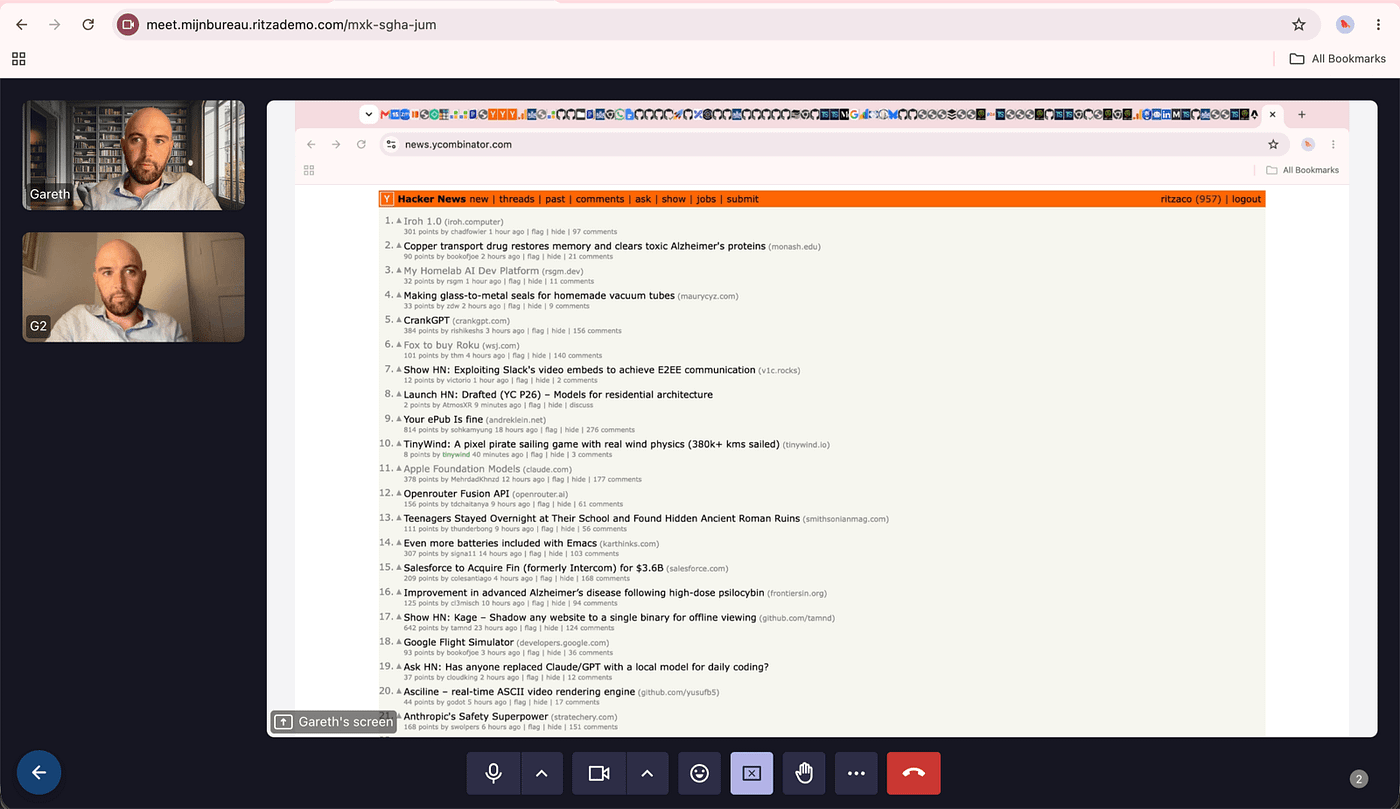Open 'Asciline – real-time ASCII video rendering engine'
Screen dimensions: 1400x809
pos(520,692)
